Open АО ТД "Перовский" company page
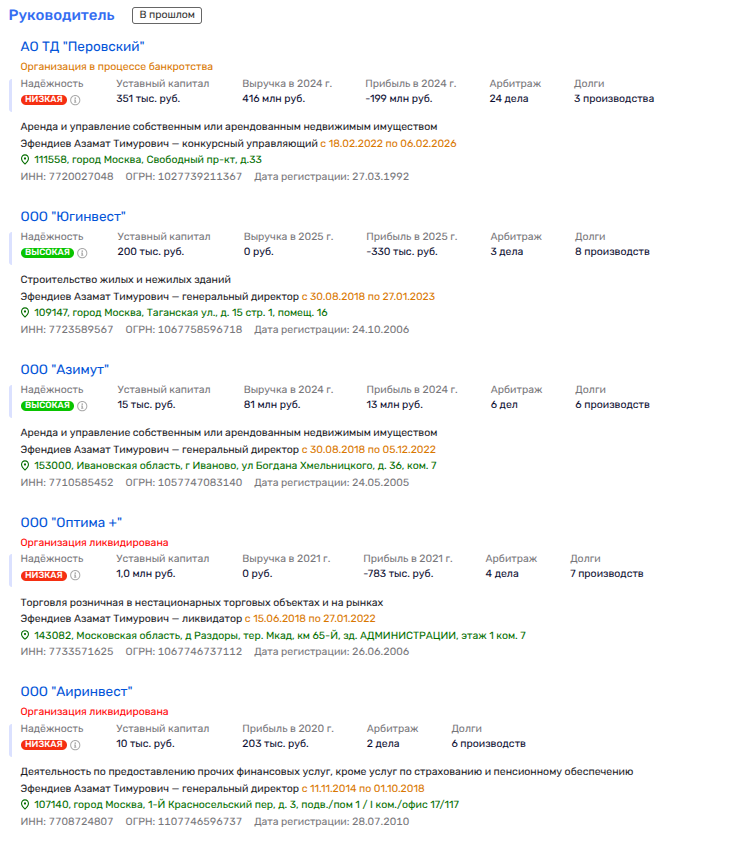The height and width of the screenshot is (845, 741). coord(83,47)
